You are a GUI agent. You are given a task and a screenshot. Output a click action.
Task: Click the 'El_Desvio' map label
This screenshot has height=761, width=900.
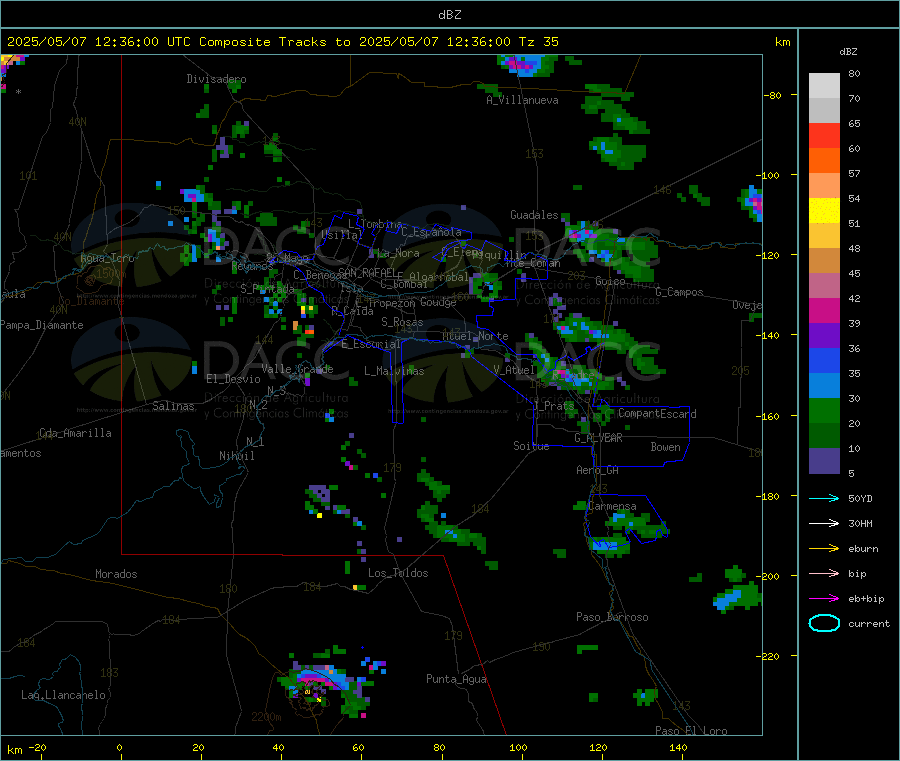pyautogui.click(x=233, y=379)
